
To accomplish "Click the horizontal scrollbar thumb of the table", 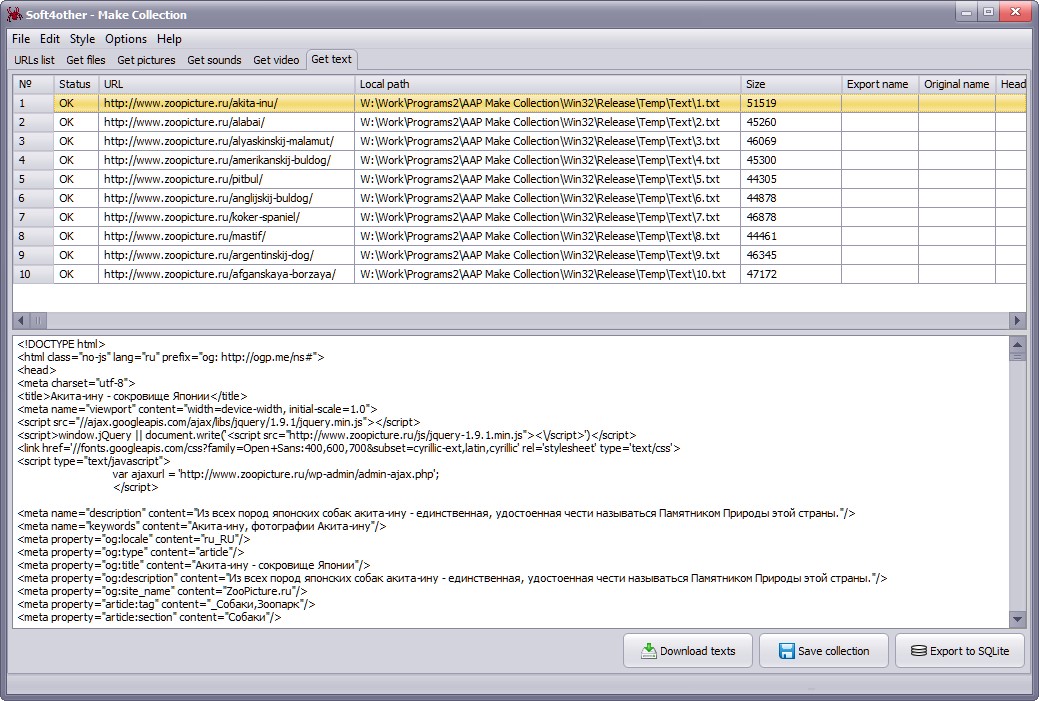I will pyautogui.click(x=38, y=321).
